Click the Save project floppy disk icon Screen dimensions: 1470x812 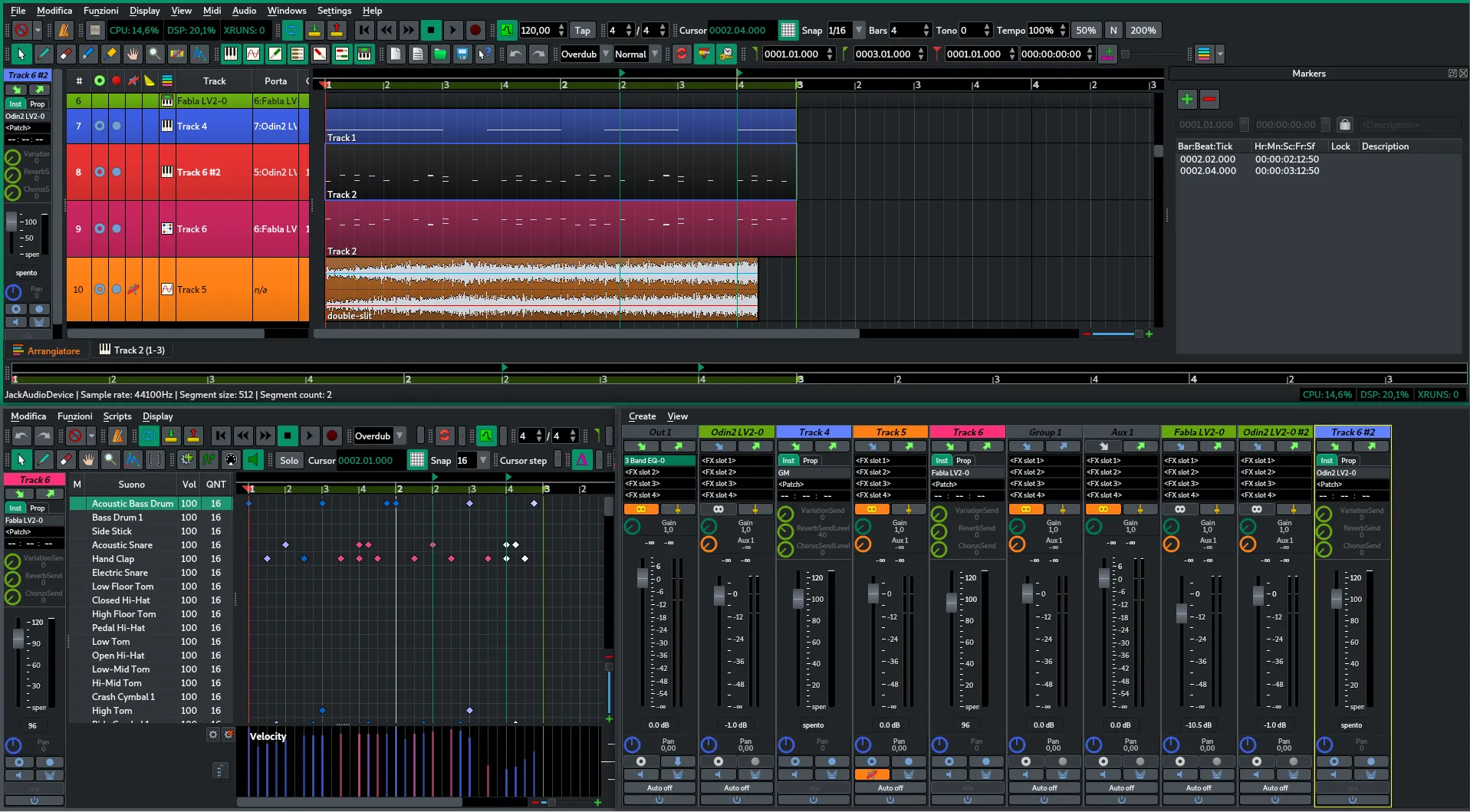pos(462,54)
